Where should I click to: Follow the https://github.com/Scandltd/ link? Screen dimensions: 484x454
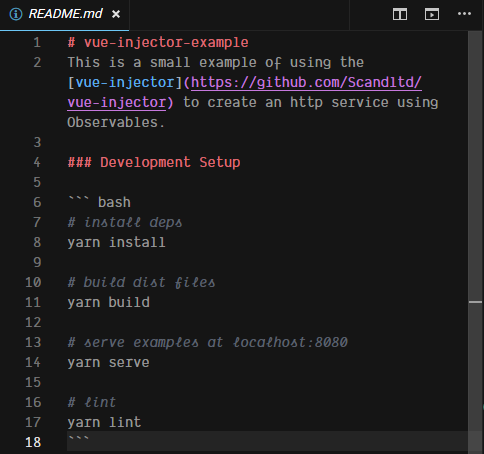tap(306, 82)
